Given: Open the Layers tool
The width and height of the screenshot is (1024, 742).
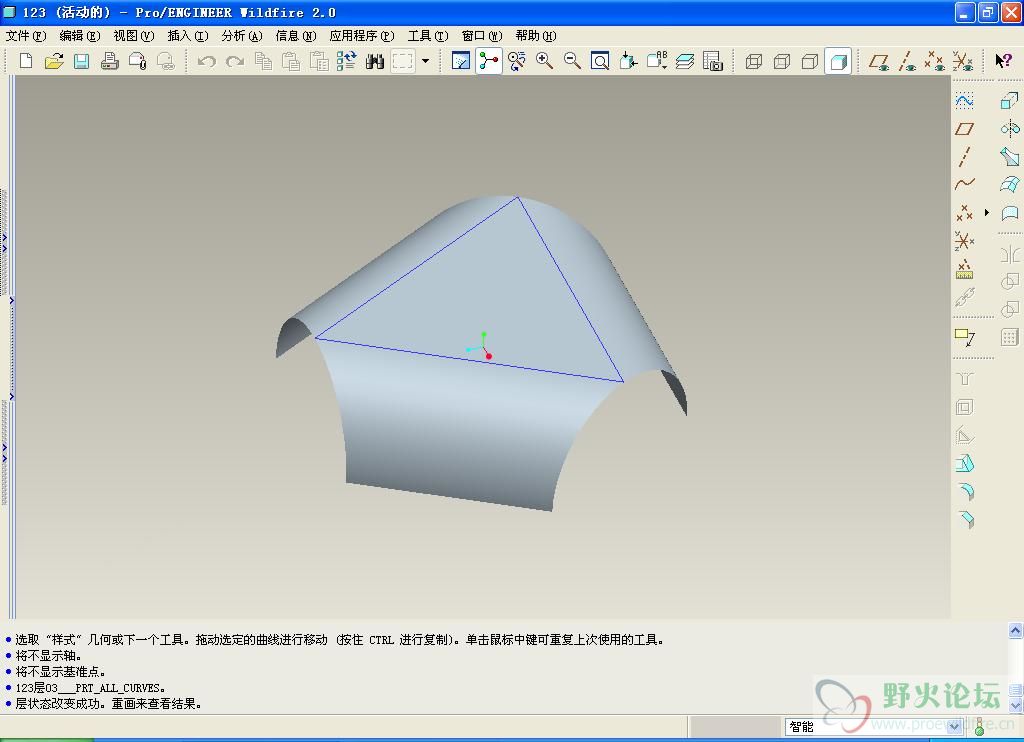Looking at the screenshot, I should point(684,61).
